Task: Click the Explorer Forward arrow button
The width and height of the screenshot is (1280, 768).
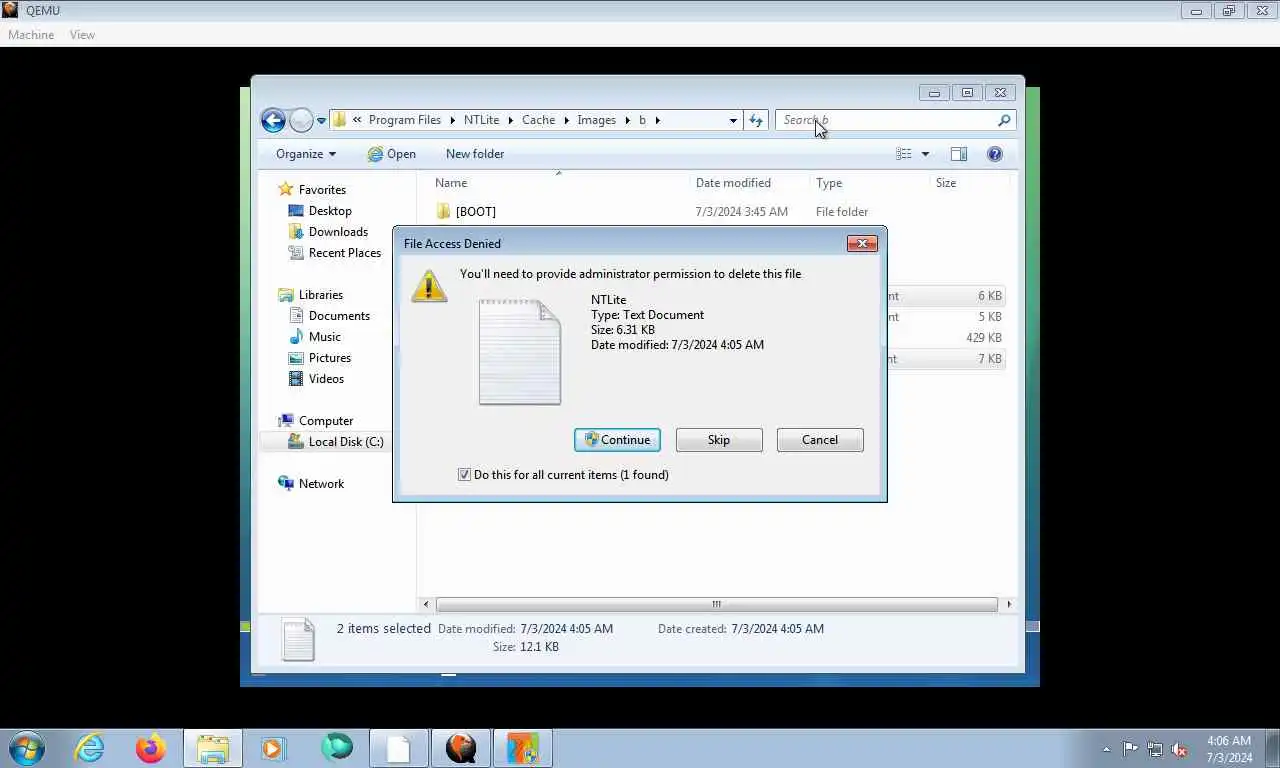Action: [x=301, y=121]
